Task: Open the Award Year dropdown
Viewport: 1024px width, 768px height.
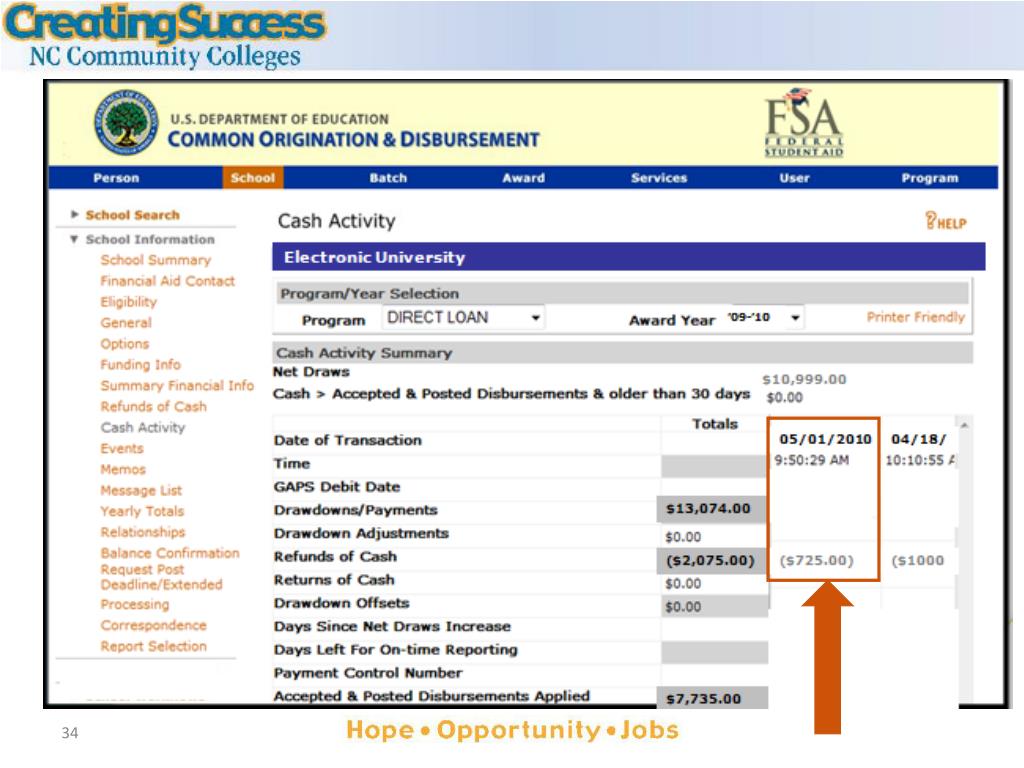Action: [x=764, y=318]
